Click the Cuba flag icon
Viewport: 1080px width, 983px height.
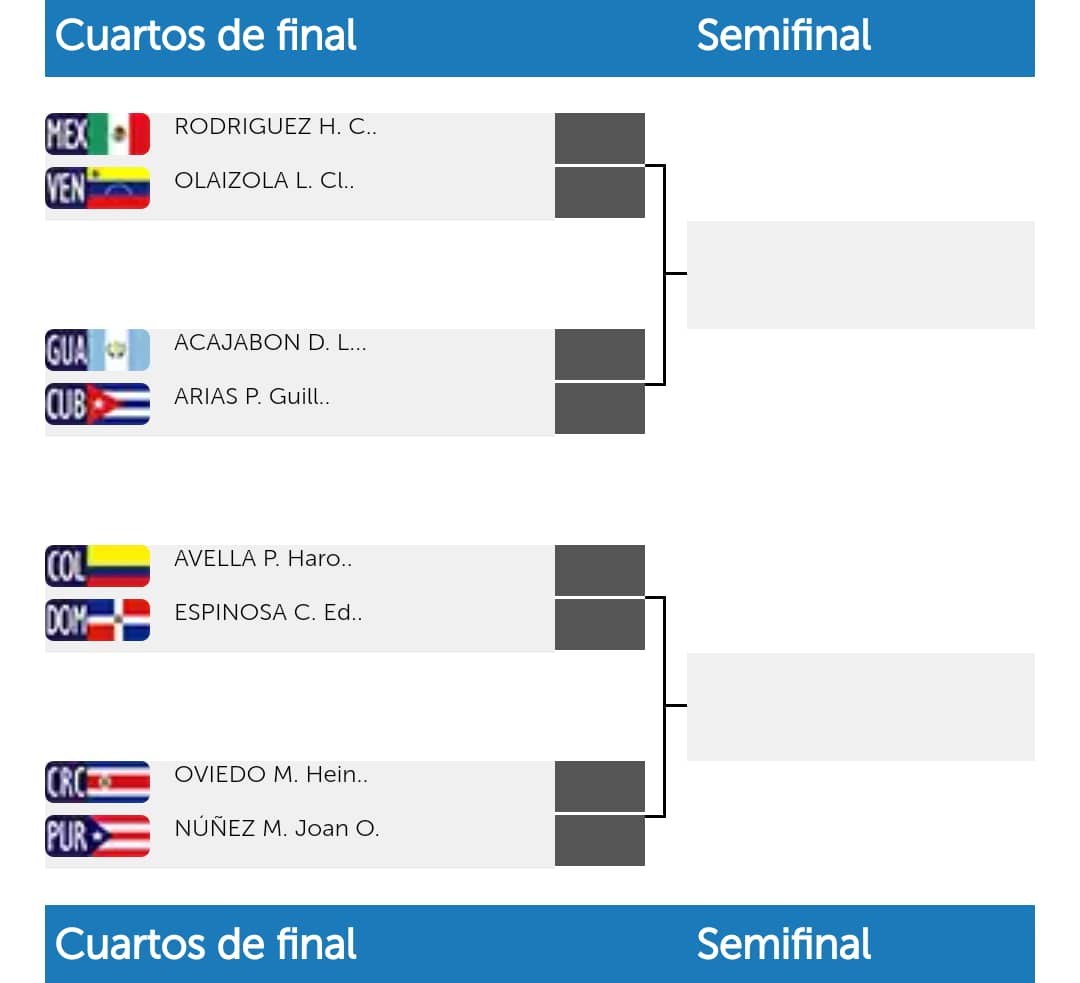click(97, 404)
